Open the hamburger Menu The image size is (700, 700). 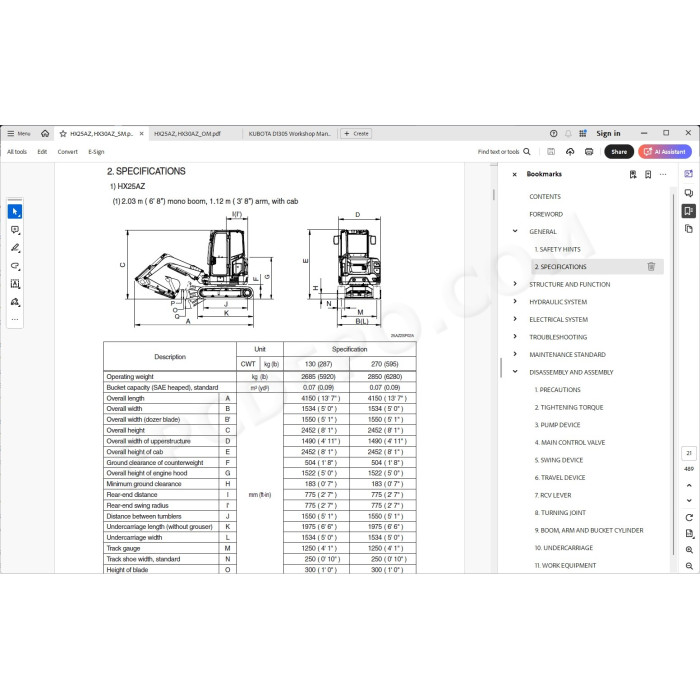18,133
